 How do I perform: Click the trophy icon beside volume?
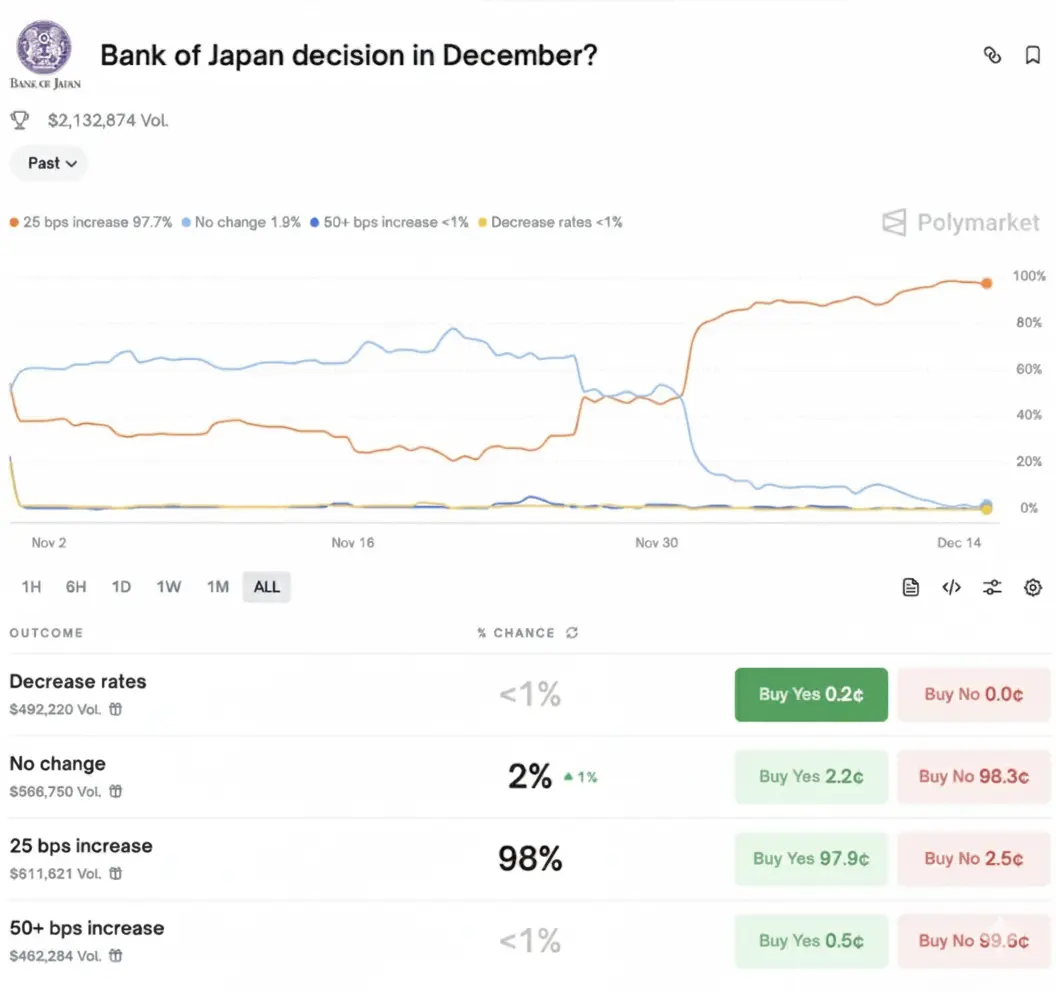pos(19,120)
